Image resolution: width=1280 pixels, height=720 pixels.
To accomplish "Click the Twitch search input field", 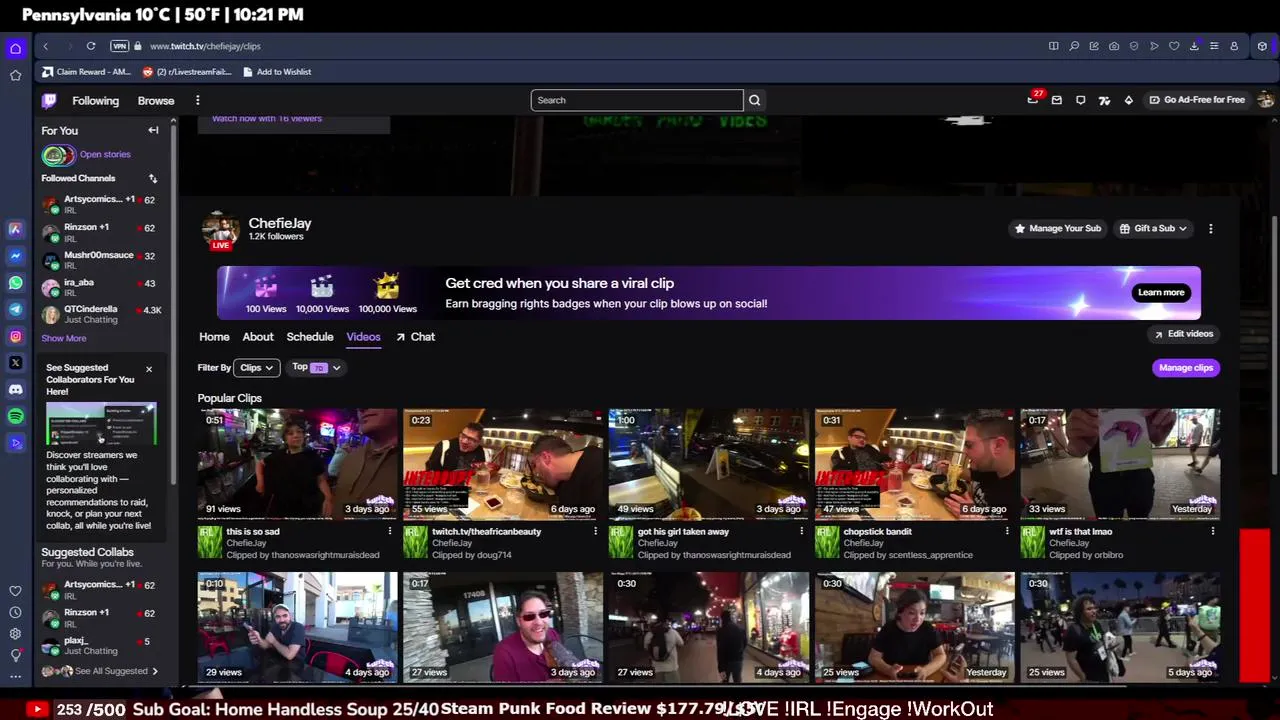I will pyautogui.click(x=637, y=100).
